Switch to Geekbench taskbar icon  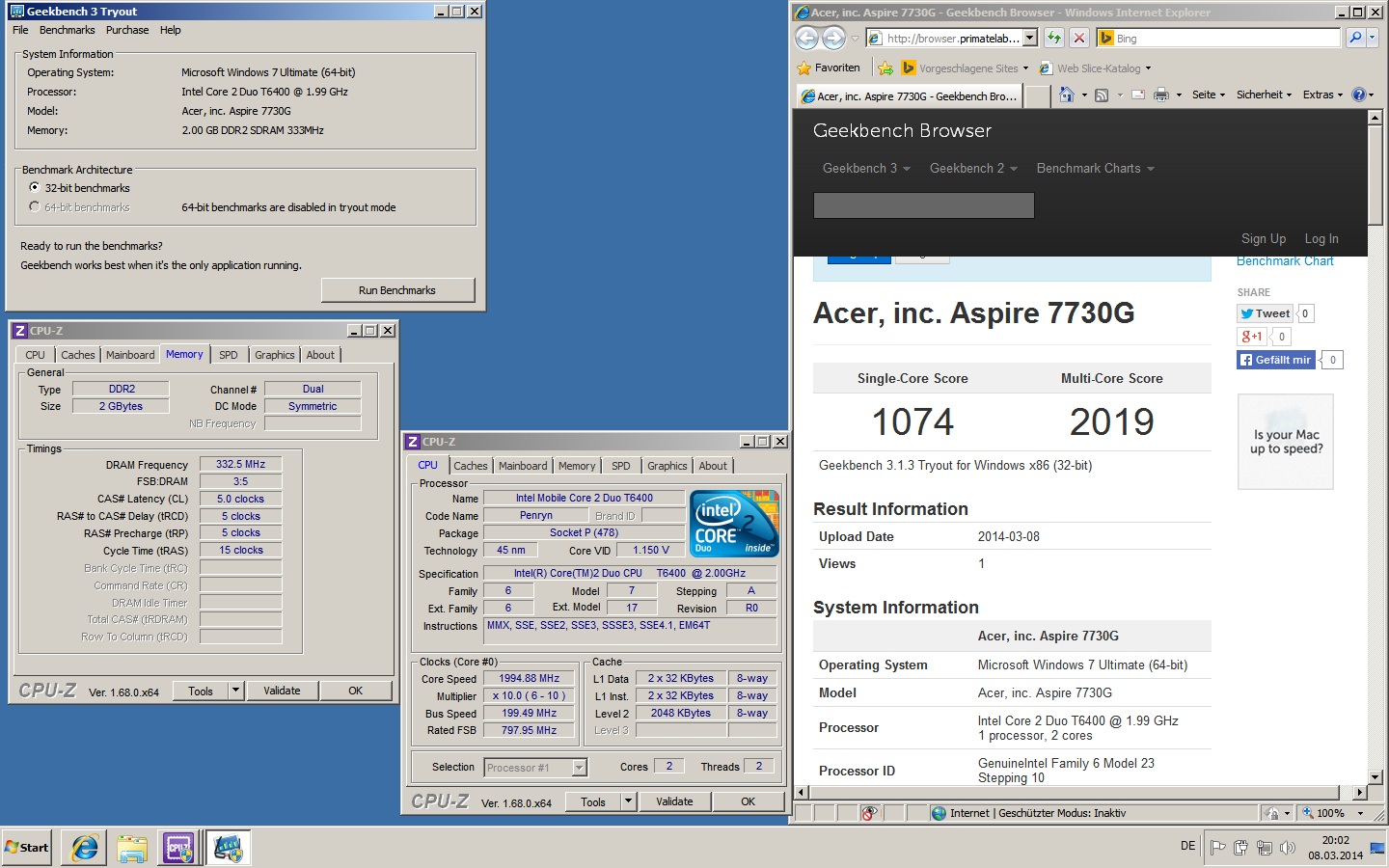click(x=228, y=848)
